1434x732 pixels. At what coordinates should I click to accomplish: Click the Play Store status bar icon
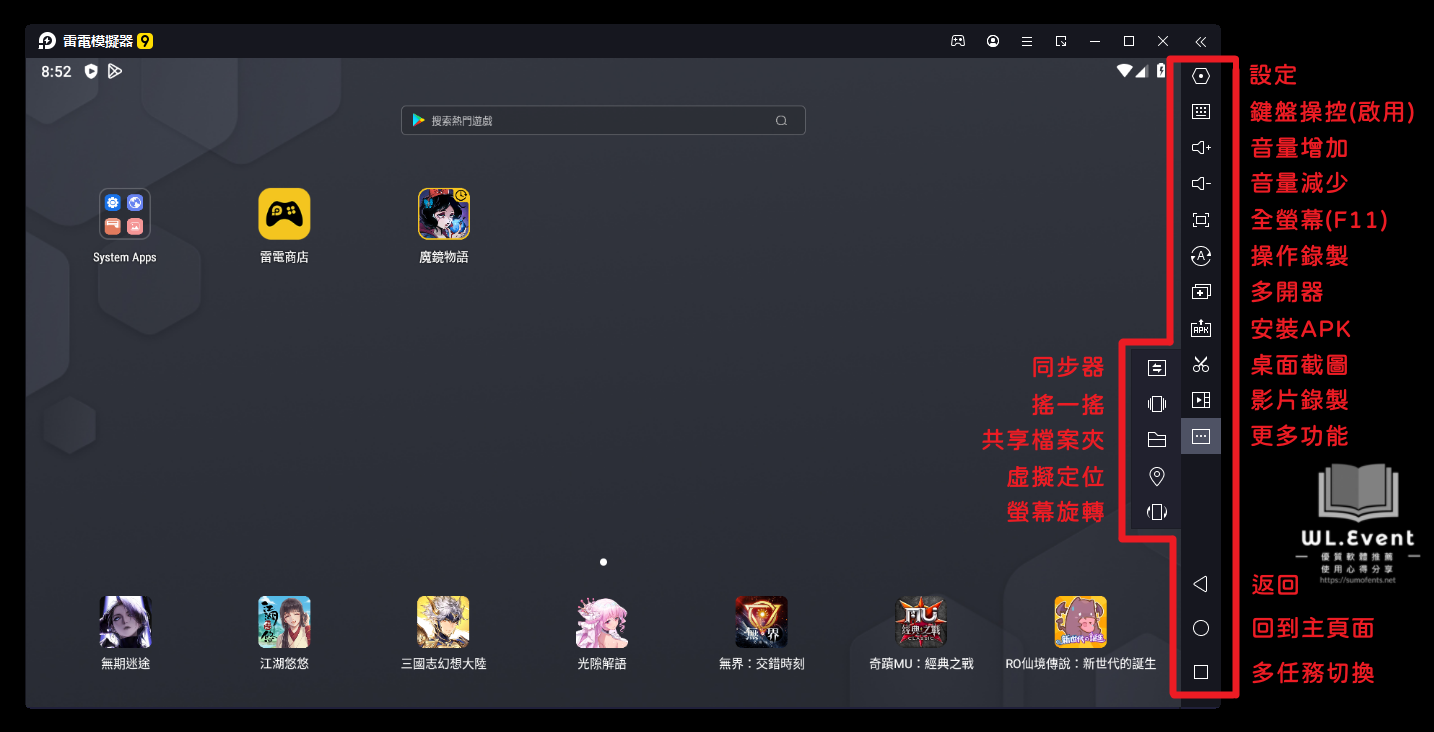tap(115, 71)
